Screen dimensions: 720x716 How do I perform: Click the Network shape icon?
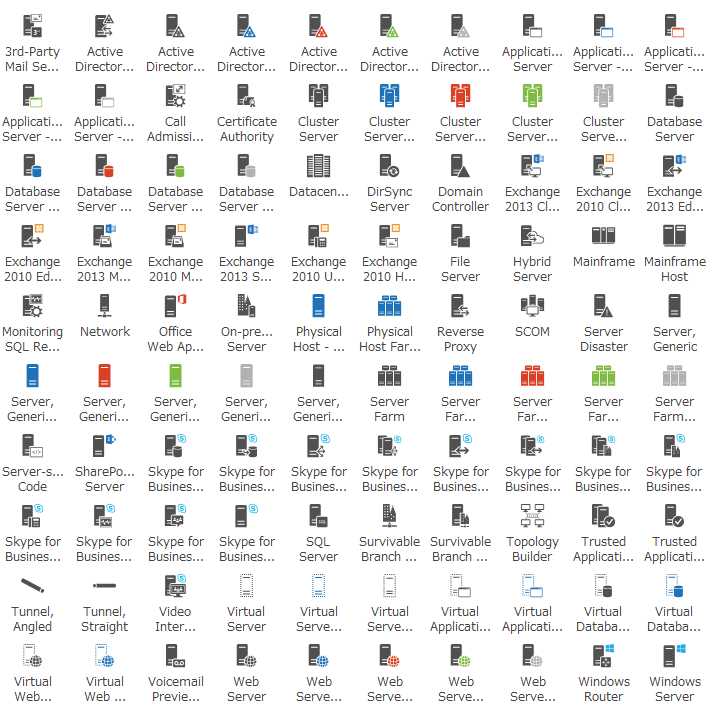pyautogui.click(x=104, y=307)
